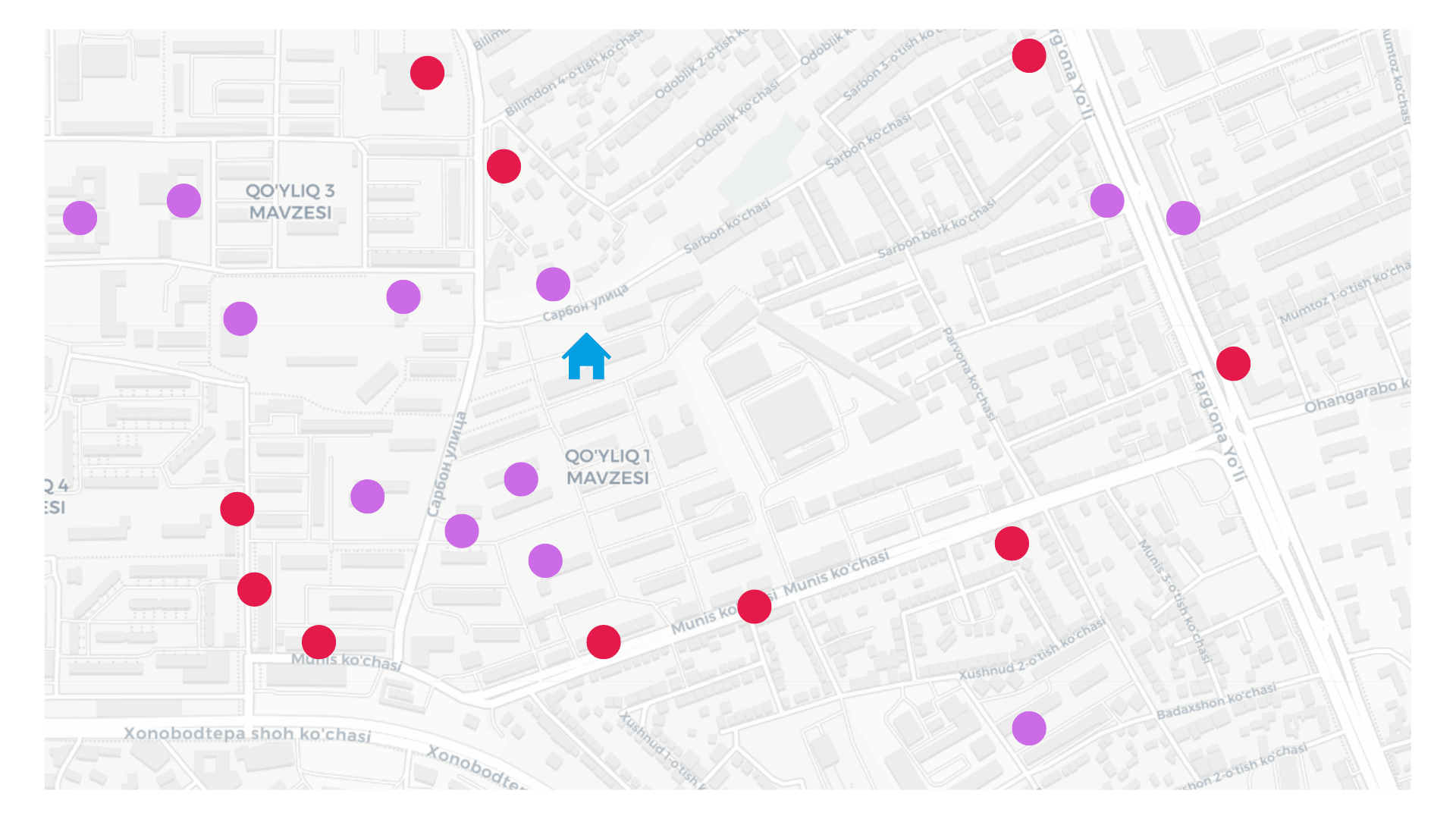Click red marker on Munis road above Xushnud 1-o'tish
This screenshot has width=1456, height=819.
tap(604, 642)
